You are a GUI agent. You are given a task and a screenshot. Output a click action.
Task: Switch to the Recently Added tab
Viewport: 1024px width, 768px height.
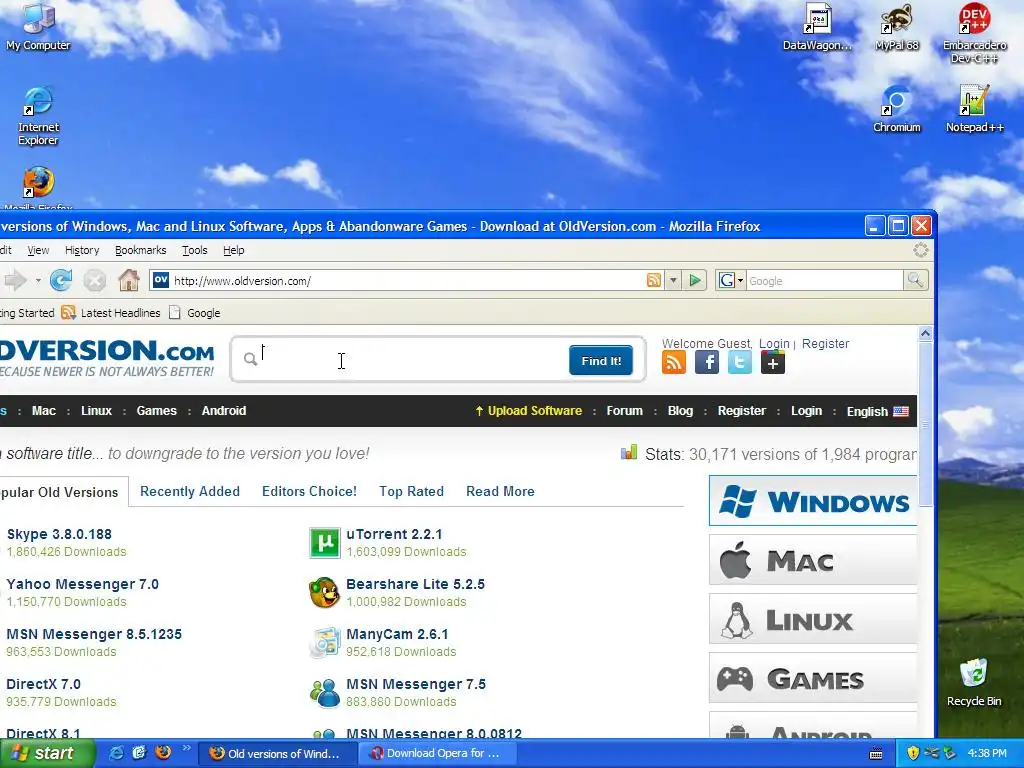tap(189, 491)
